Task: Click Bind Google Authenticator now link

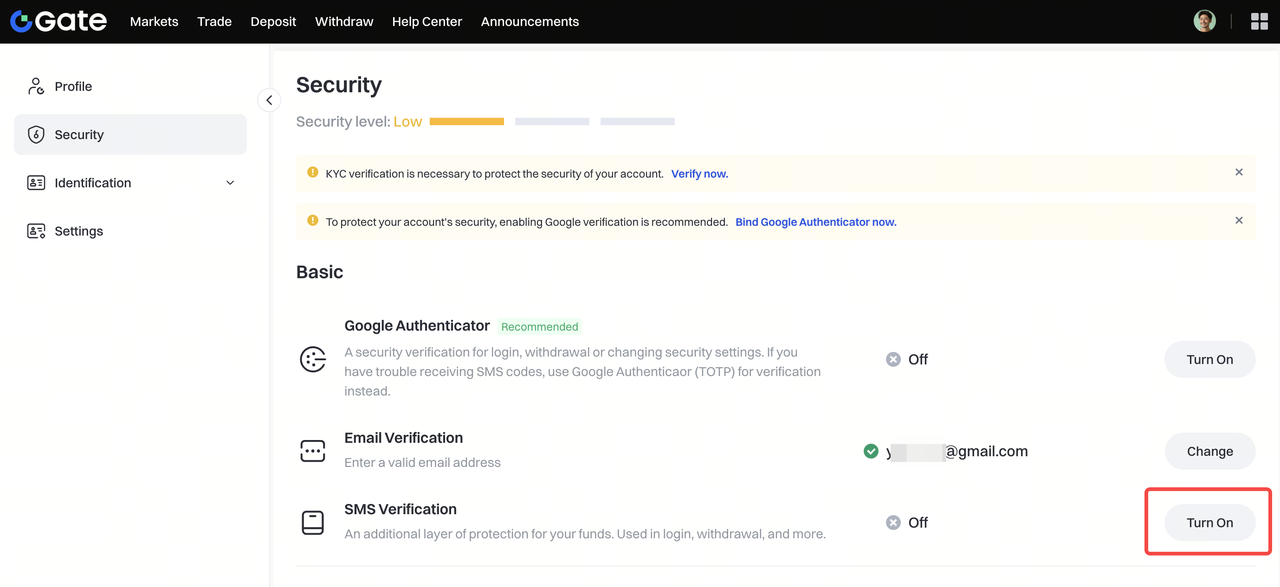Action: 815,222
